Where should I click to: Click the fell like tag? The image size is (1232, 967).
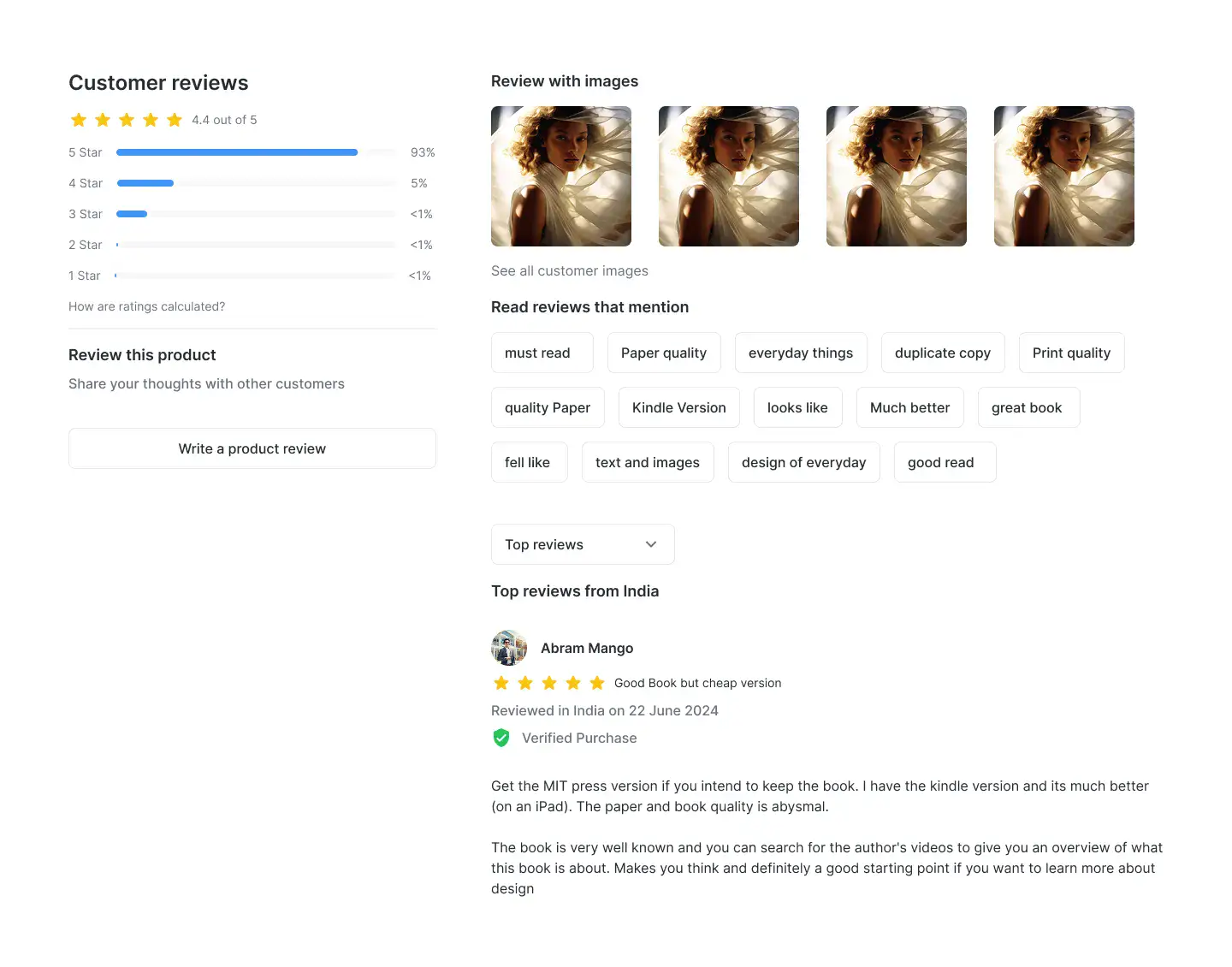point(530,462)
